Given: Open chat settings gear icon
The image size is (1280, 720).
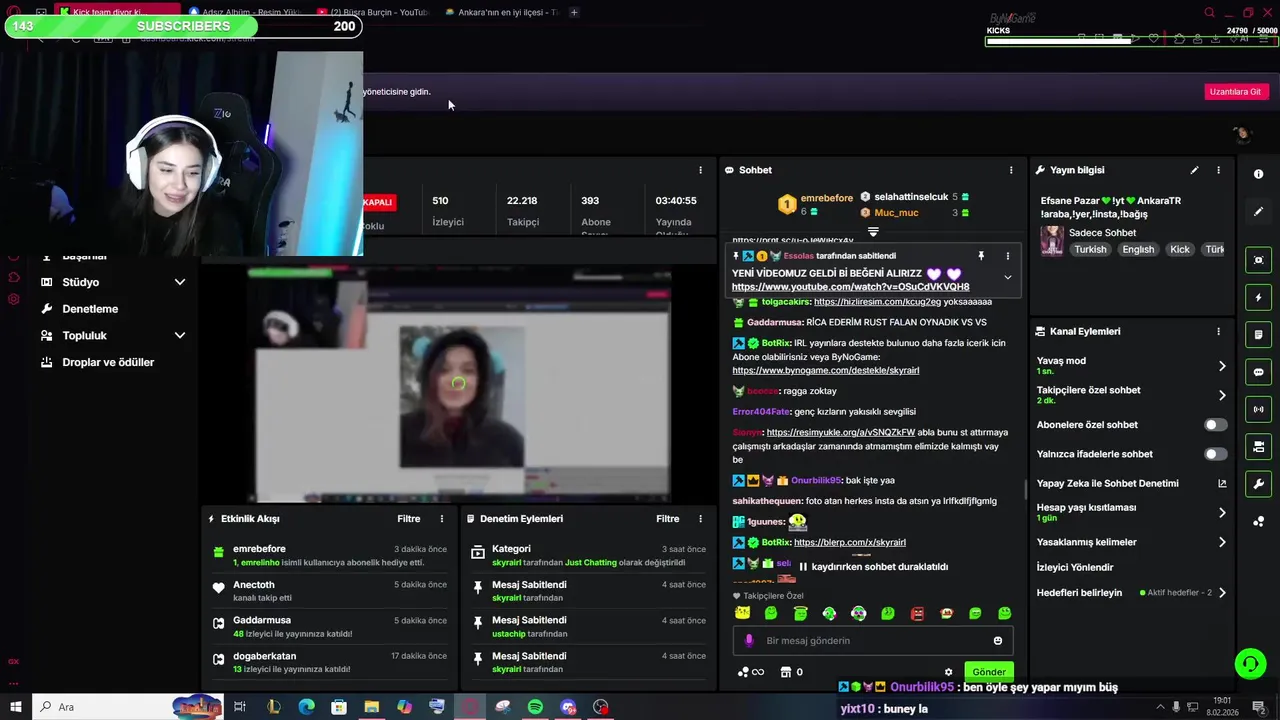Looking at the screenshot, I should 948,672.
